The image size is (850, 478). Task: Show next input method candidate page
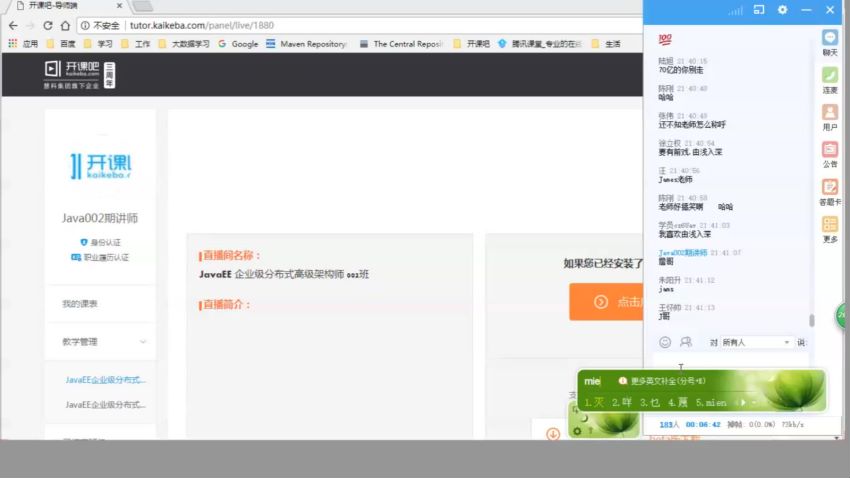click(x=743, y=403)
